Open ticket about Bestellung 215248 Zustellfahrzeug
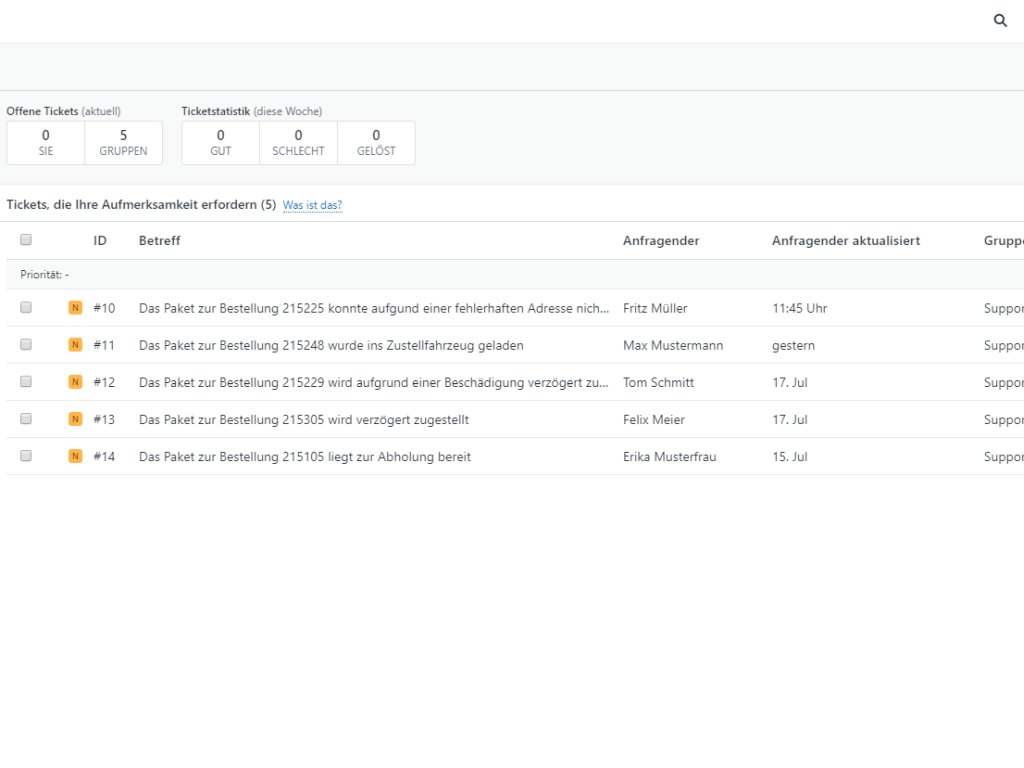Viewport: 1024px width, 768px height. point(331,346)
